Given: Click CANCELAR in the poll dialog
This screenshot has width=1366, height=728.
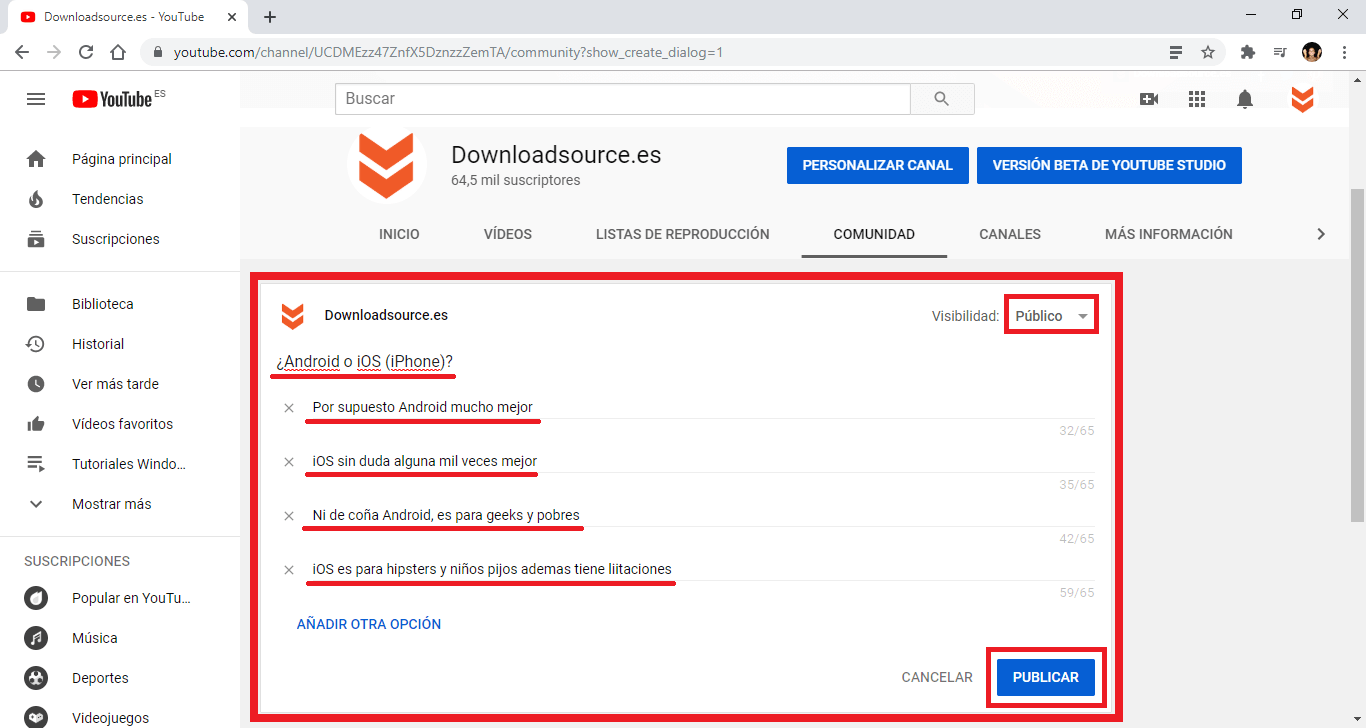Looking at the screenshot, I should coord(937,677).
